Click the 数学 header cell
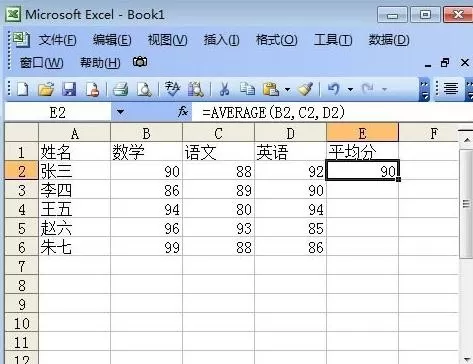Image resolution: width=473 pixels, height=364 pixels. pos(147,152)
